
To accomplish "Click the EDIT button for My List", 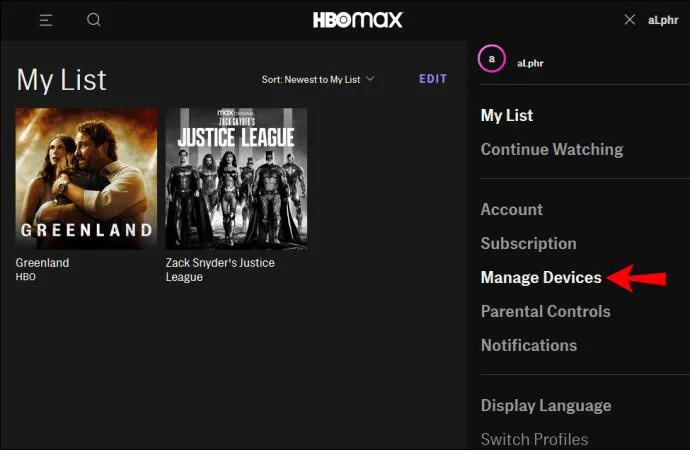I will [x=433, y=79].
